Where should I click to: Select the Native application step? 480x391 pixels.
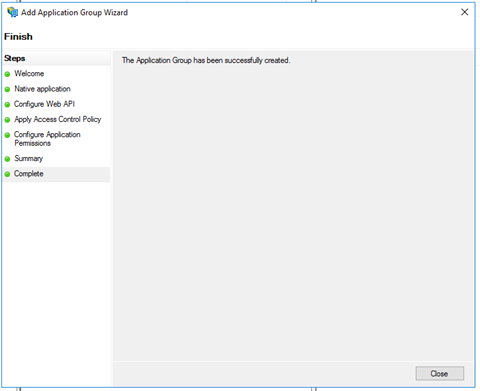pos(42,89)
